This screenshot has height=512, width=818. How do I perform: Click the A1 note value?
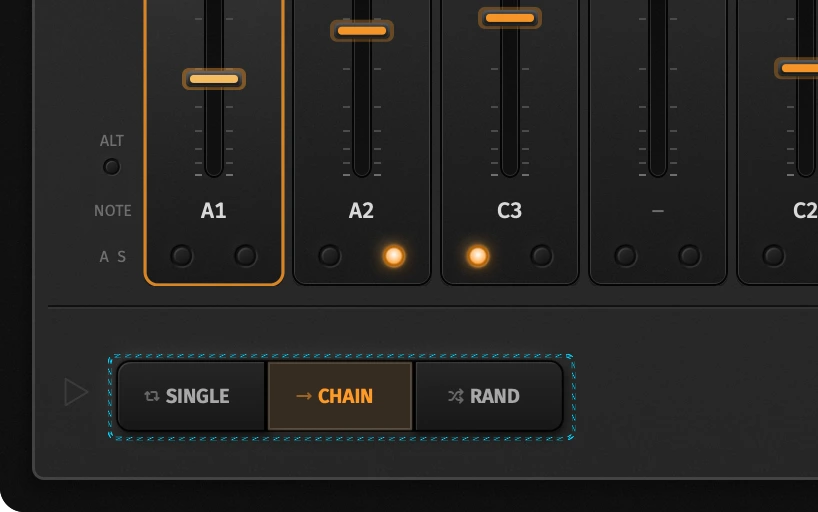coord(213,210)
